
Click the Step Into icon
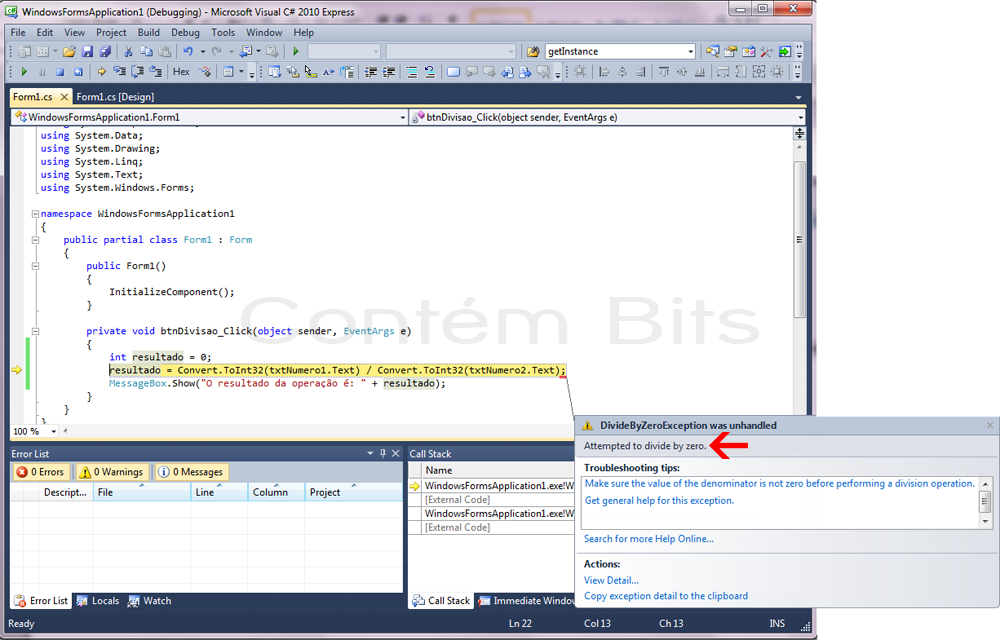pos(119,72)
